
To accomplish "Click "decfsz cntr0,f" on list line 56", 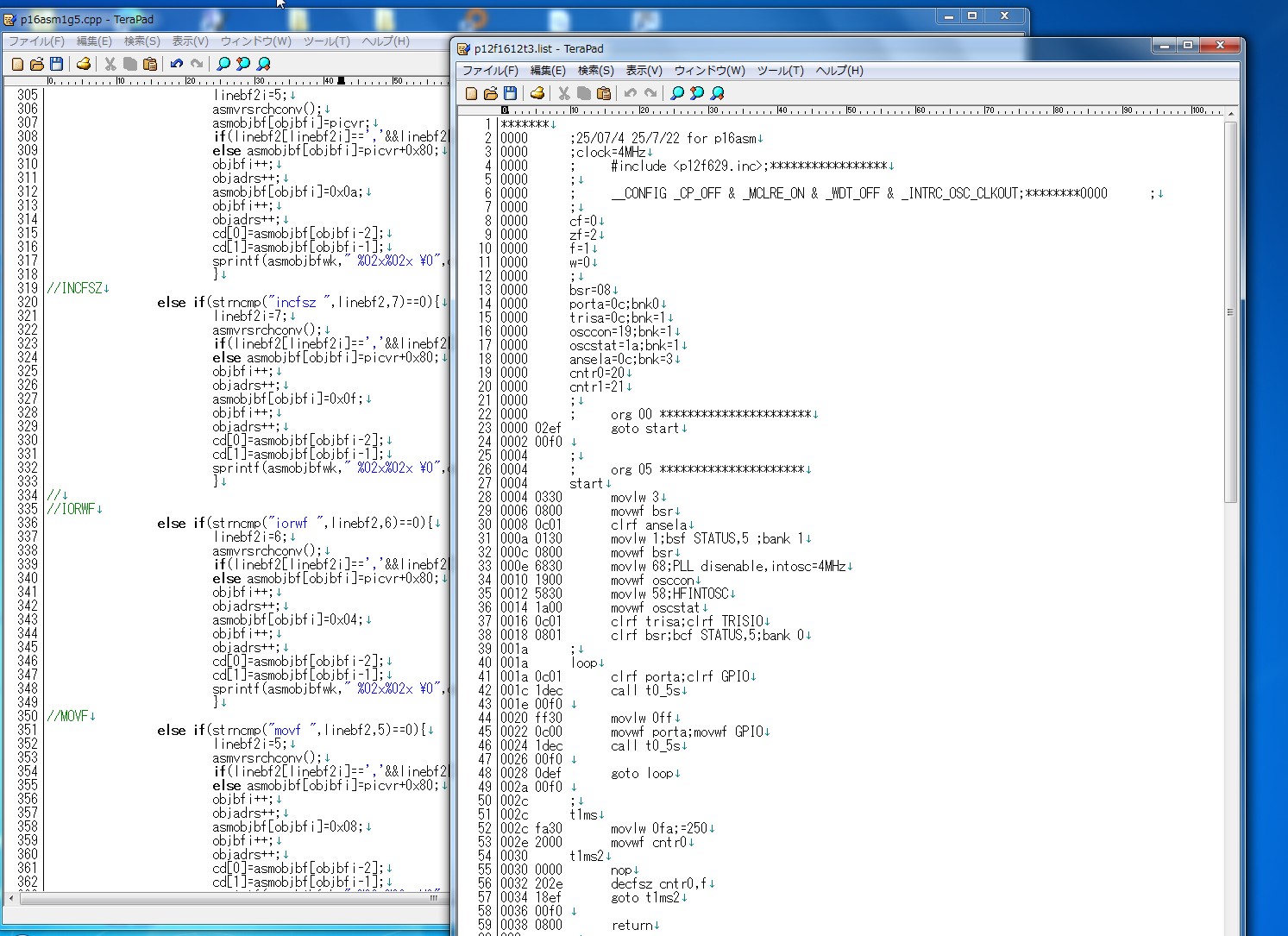I will pyautogui.click(x=659, y=883).
